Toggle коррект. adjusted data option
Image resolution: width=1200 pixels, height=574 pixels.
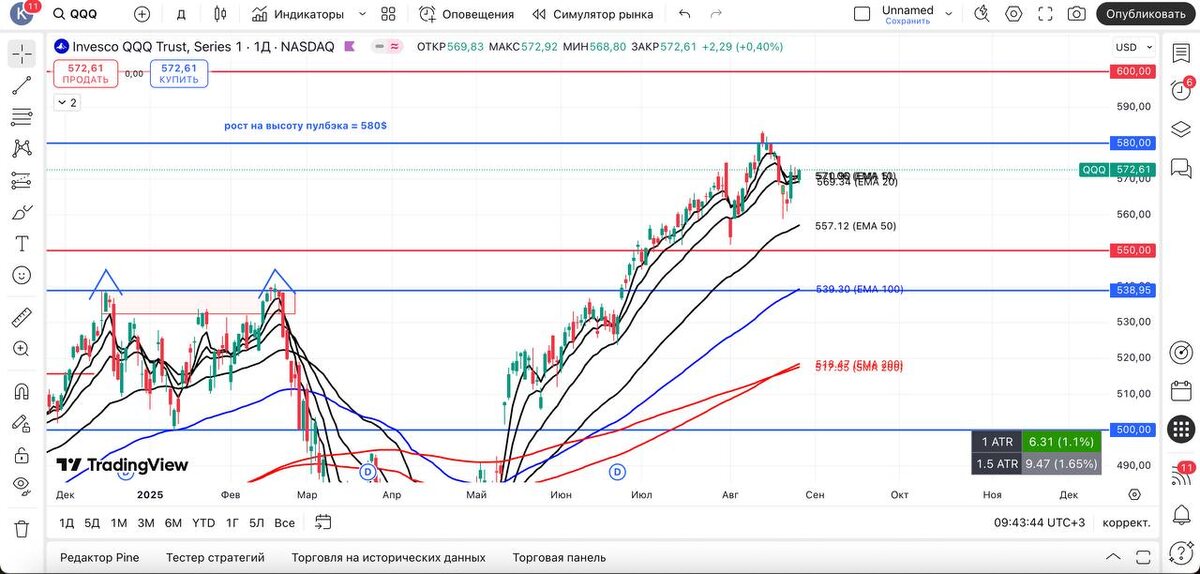pyautogui.click(x=1126, y=523)
